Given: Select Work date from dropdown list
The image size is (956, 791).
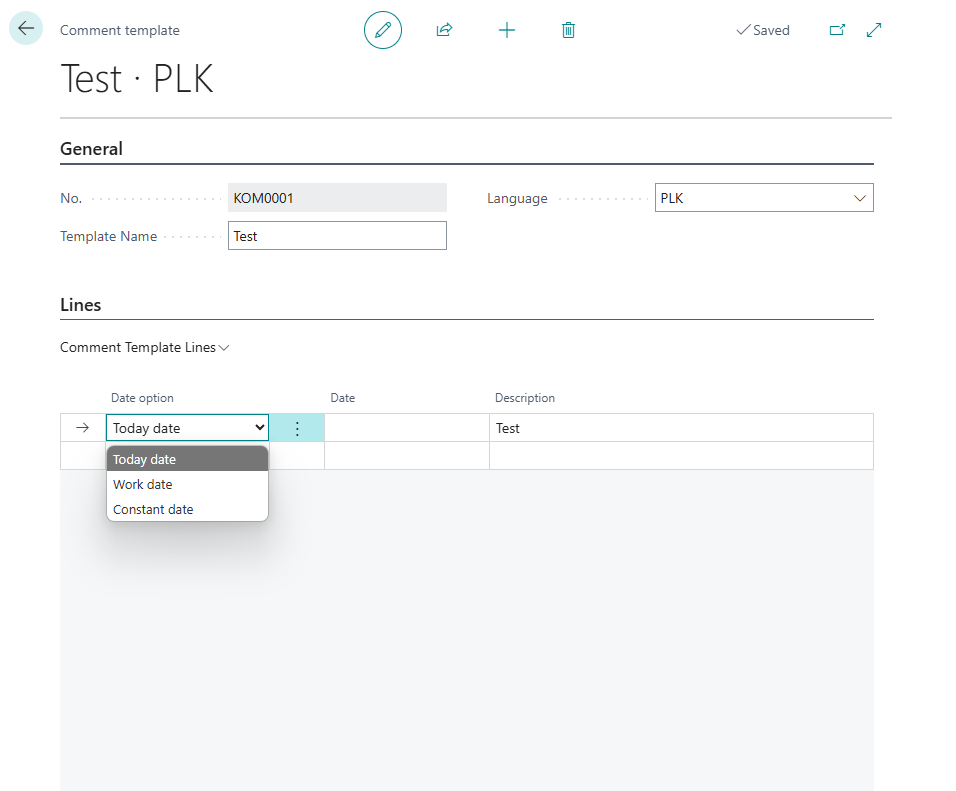Looking at the screenshot, I should [x=143, y=484].
